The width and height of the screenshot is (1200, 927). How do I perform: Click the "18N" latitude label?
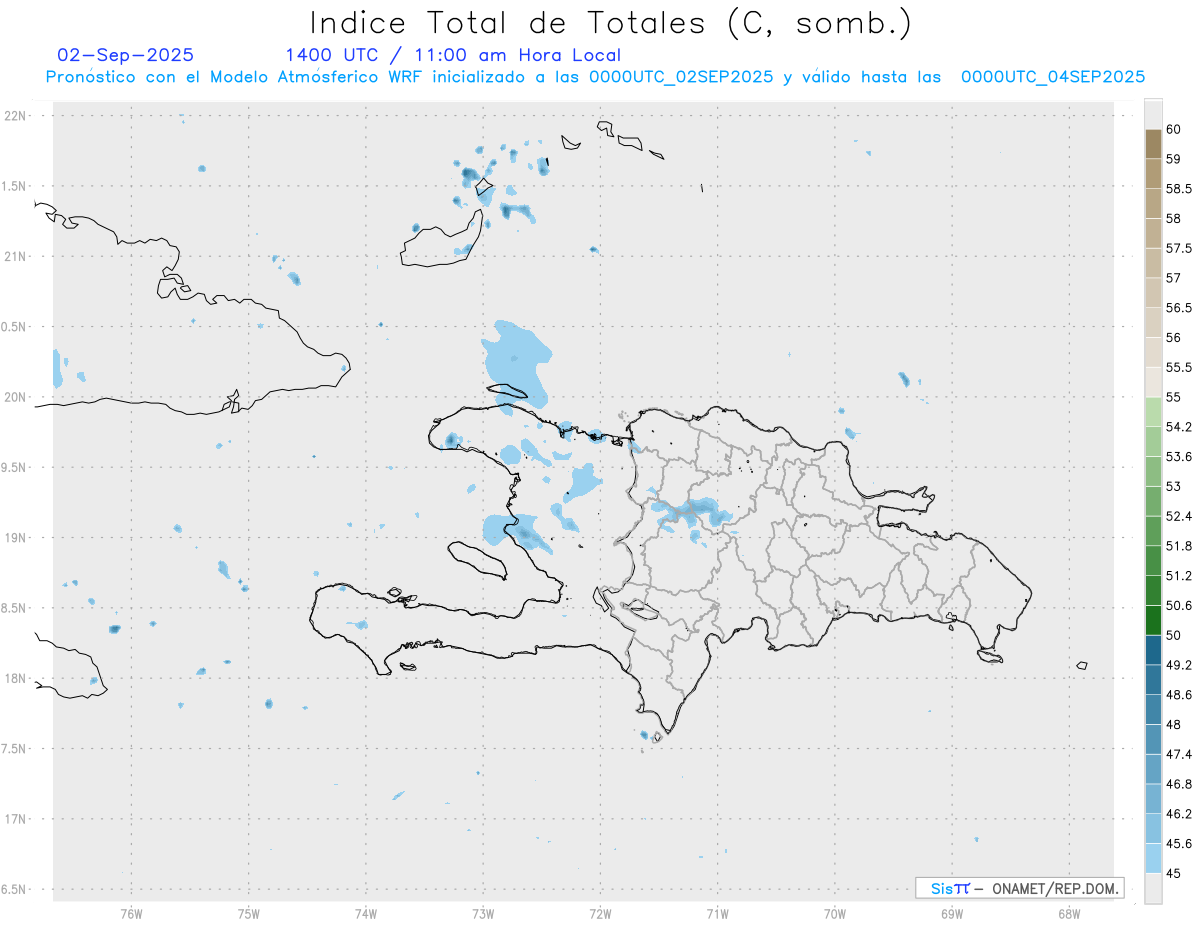tap(15, 678)
